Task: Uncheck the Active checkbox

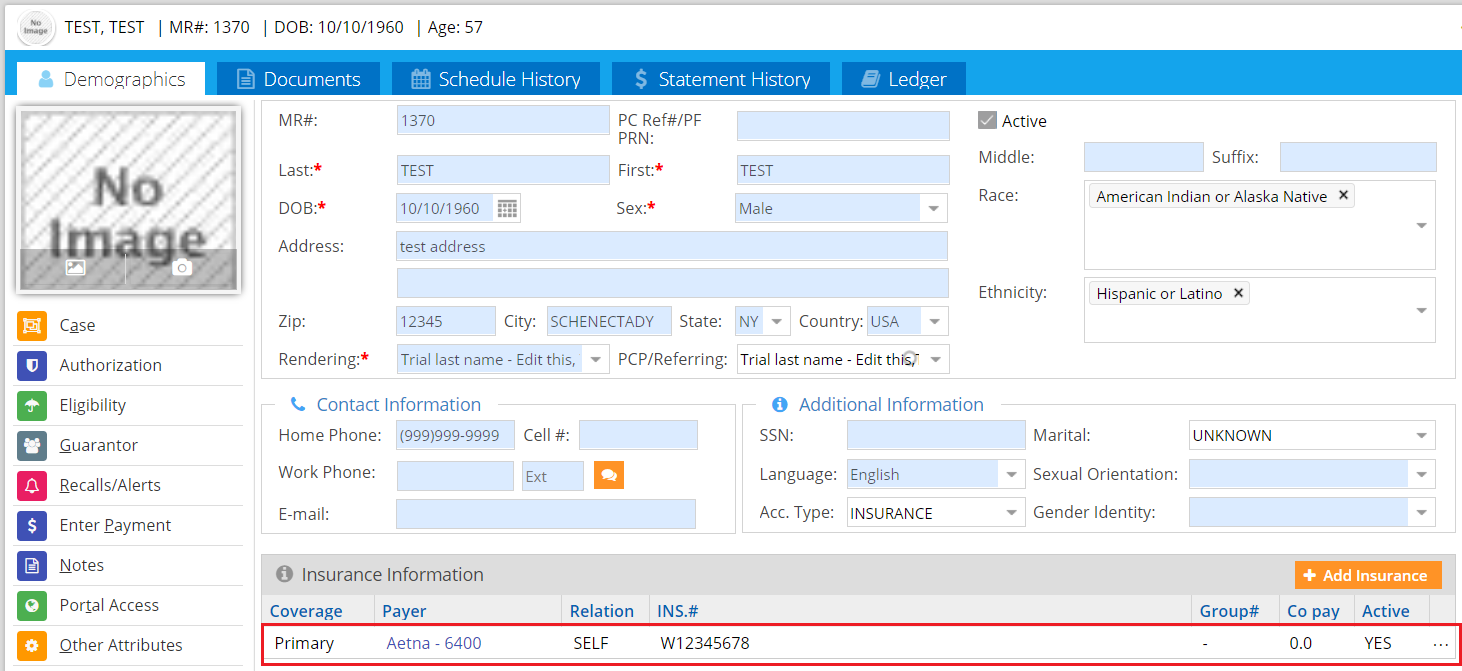Action: click(987, 121)
